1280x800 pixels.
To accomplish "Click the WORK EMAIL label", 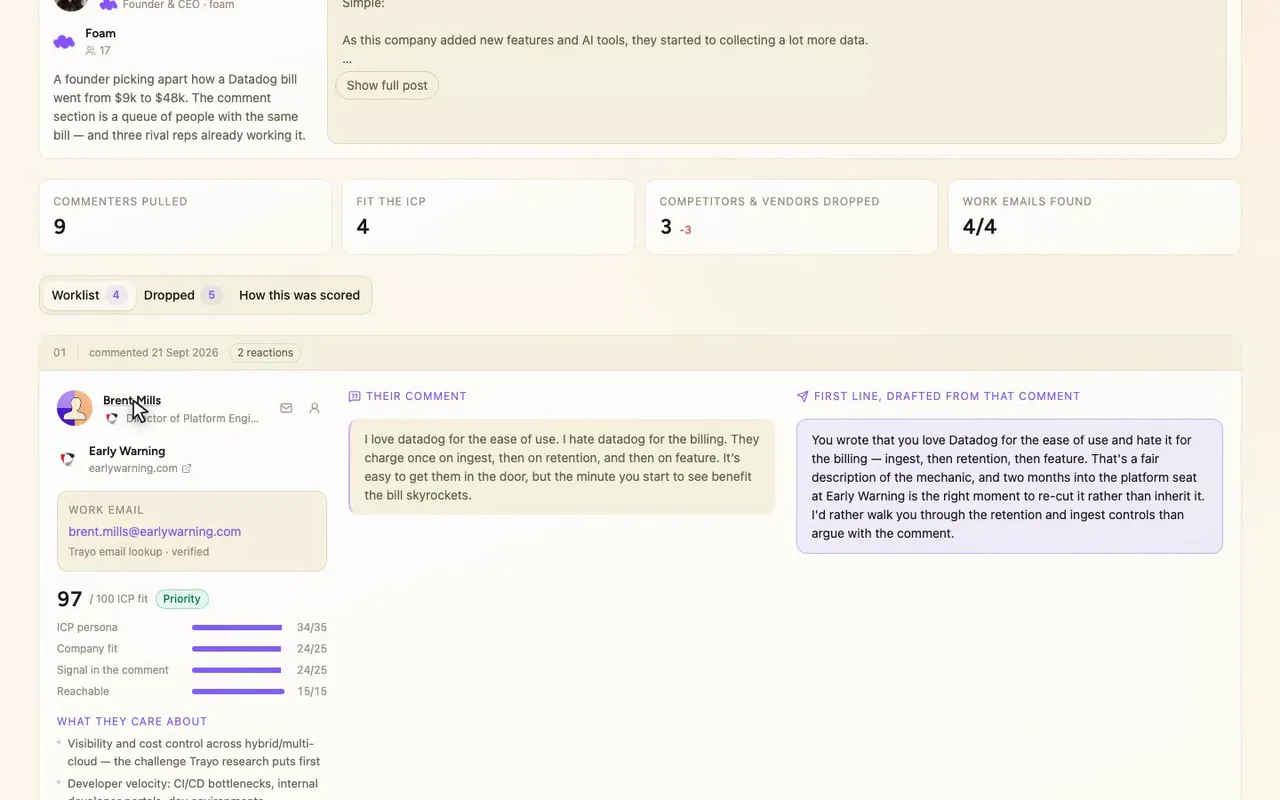I will pyautogui.click(x=106, y=510).
